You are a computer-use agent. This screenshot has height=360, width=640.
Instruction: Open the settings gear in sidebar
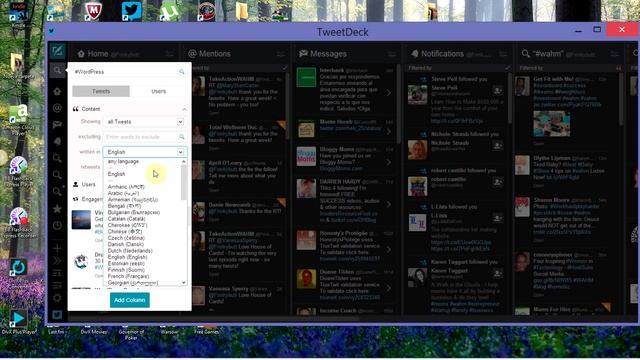[x=57, y=298]
